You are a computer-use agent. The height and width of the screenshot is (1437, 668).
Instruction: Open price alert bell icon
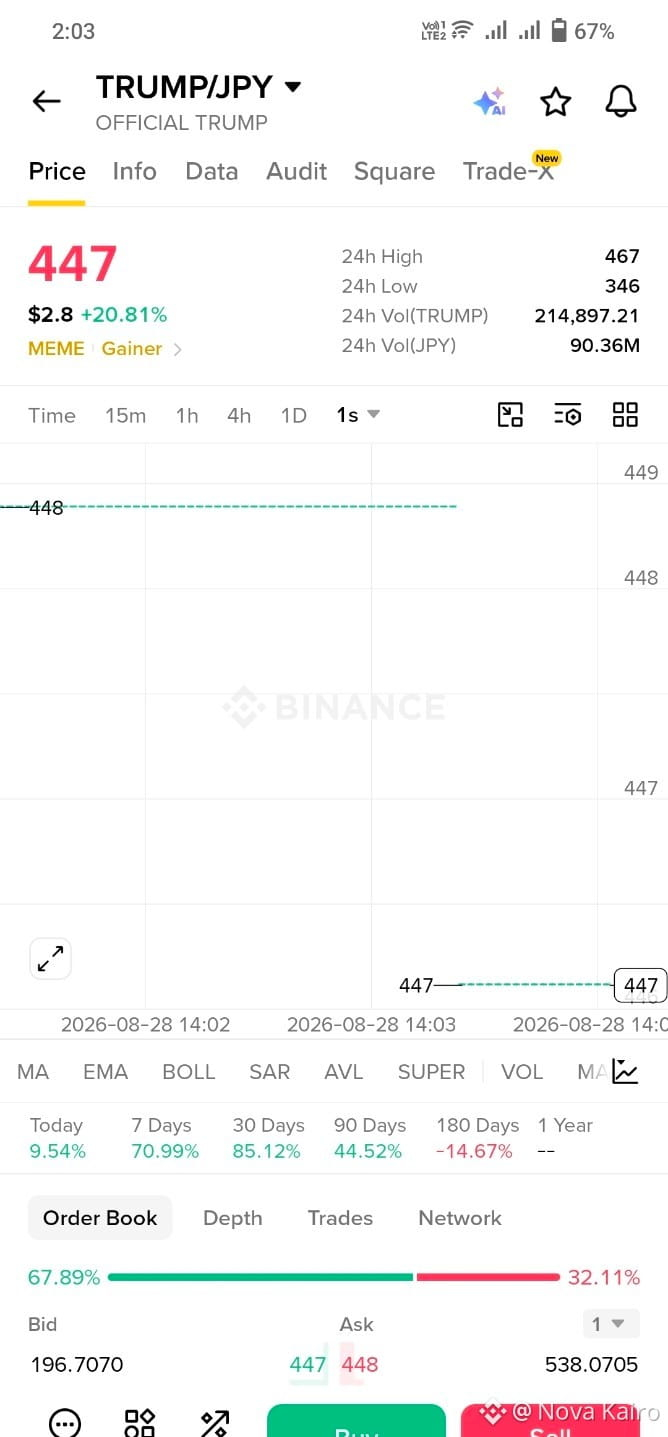point(621,101)
